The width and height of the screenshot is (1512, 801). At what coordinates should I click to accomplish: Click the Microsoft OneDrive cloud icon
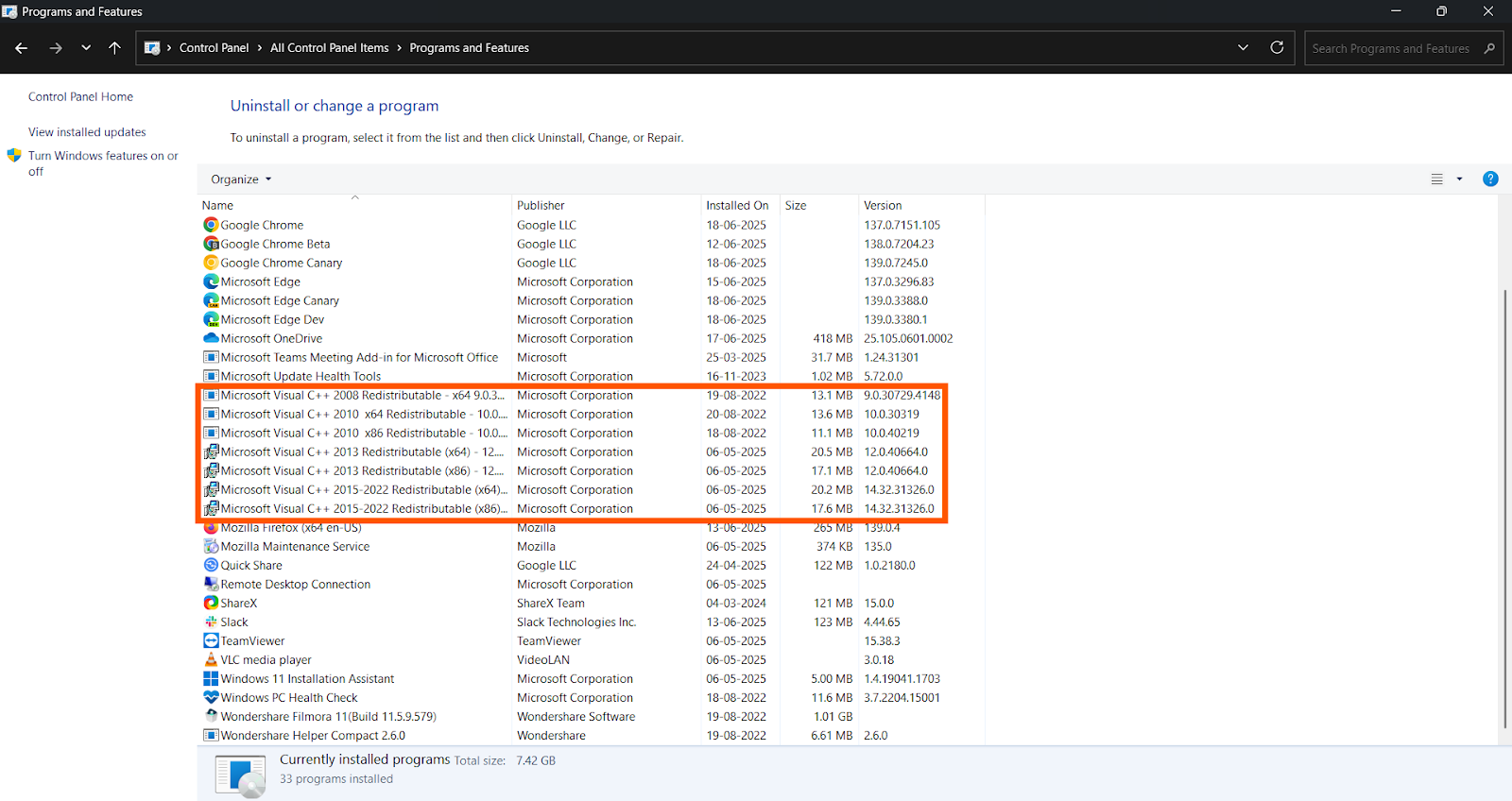(x=211, y=338)
